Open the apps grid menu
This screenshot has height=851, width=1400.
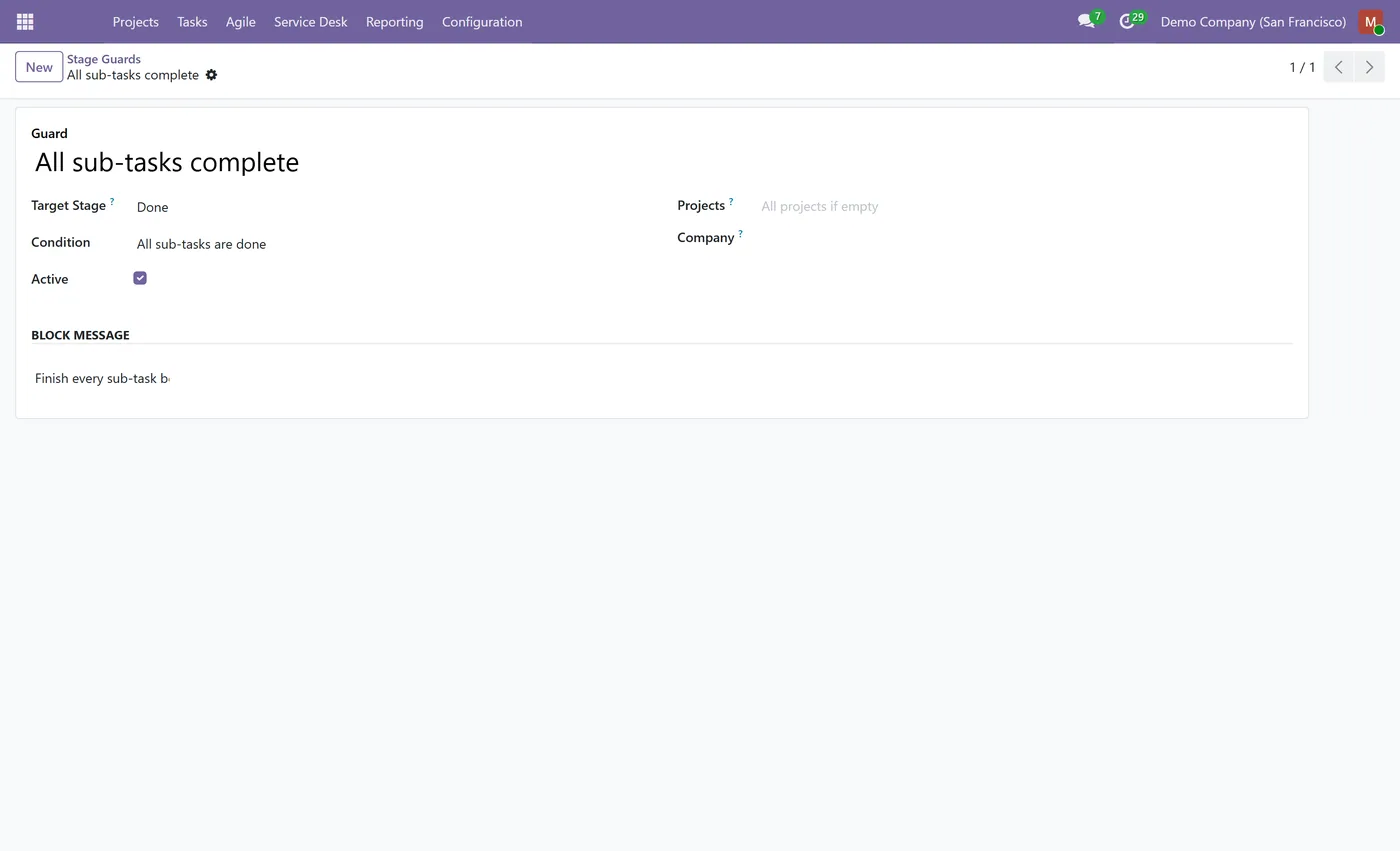25,22
